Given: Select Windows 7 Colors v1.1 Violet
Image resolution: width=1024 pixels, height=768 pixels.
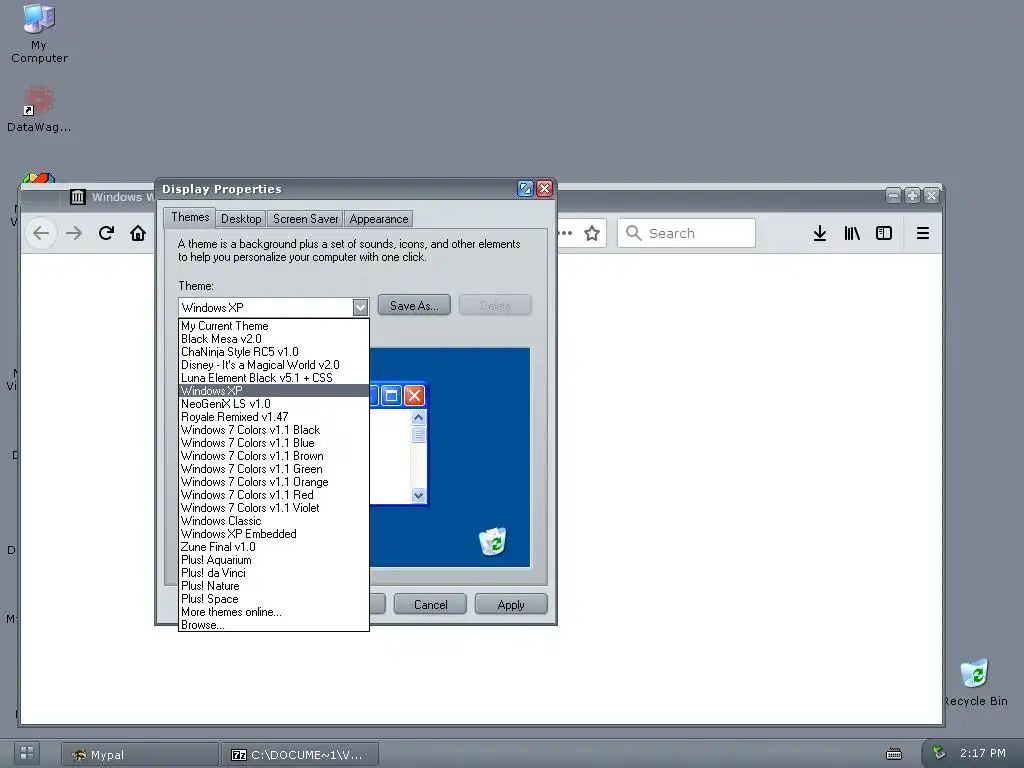Looking at the screenshot, I should click(x=274, y=508).
